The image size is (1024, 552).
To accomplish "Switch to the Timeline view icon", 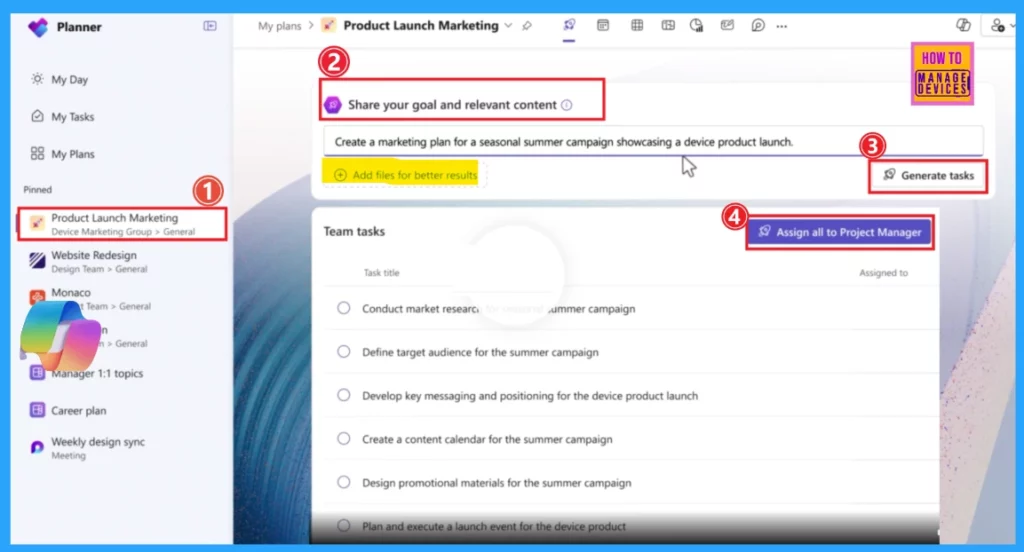I will point(667,25).
